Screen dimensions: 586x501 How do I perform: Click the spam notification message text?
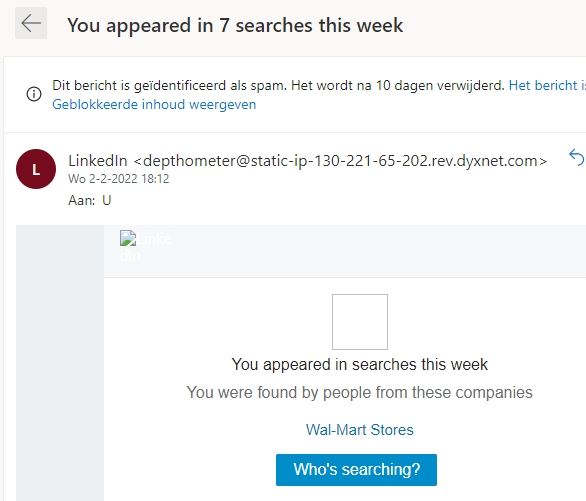pos(278,86)
